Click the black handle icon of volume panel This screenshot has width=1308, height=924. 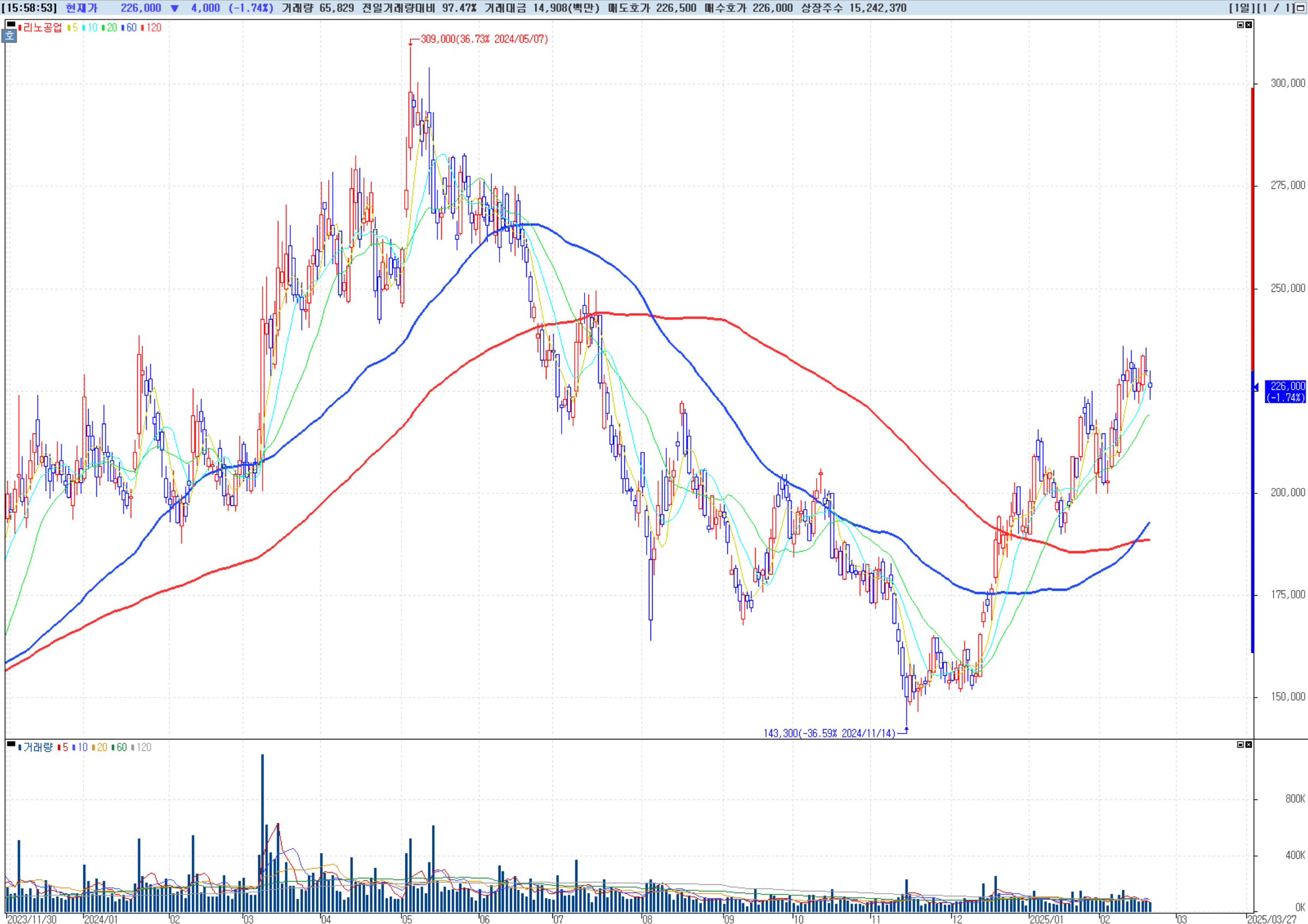11,744
